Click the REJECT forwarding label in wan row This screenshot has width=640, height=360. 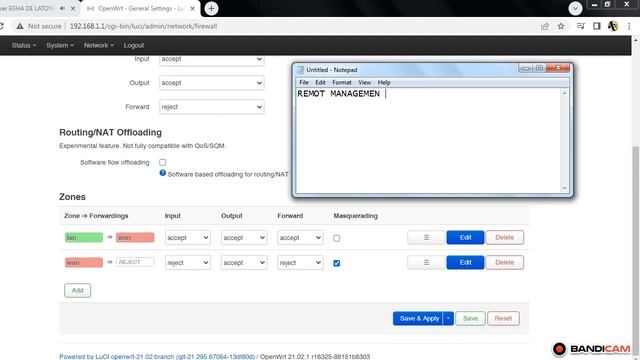(x=135, y=262)
